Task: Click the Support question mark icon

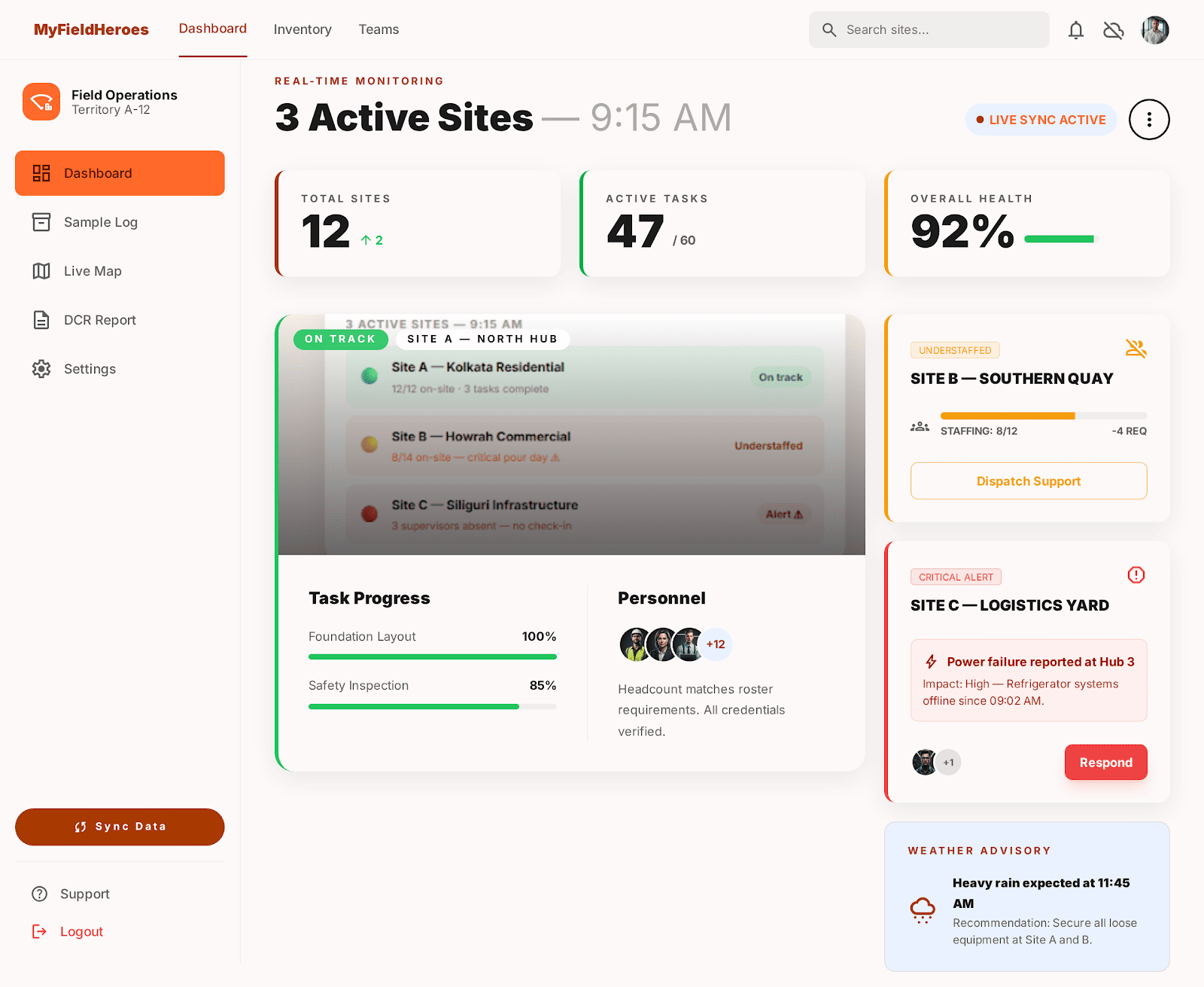Action: [x=39, y=894]
